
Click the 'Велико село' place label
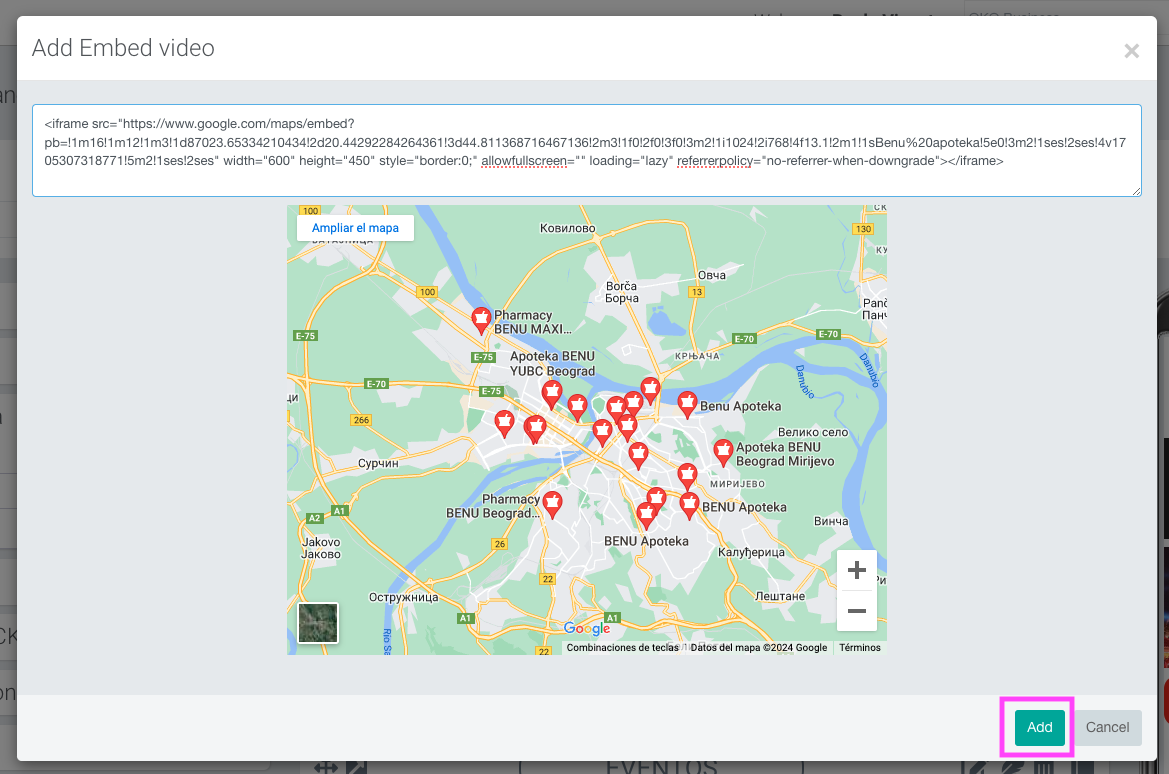[813, 432]
